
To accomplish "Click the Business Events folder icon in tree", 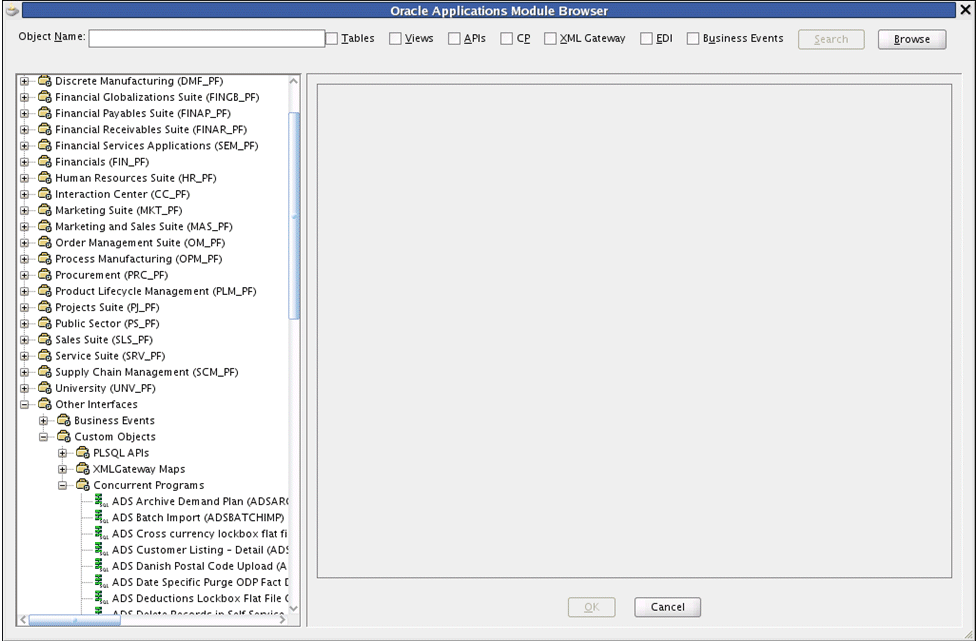I will (x=64, y=420).
